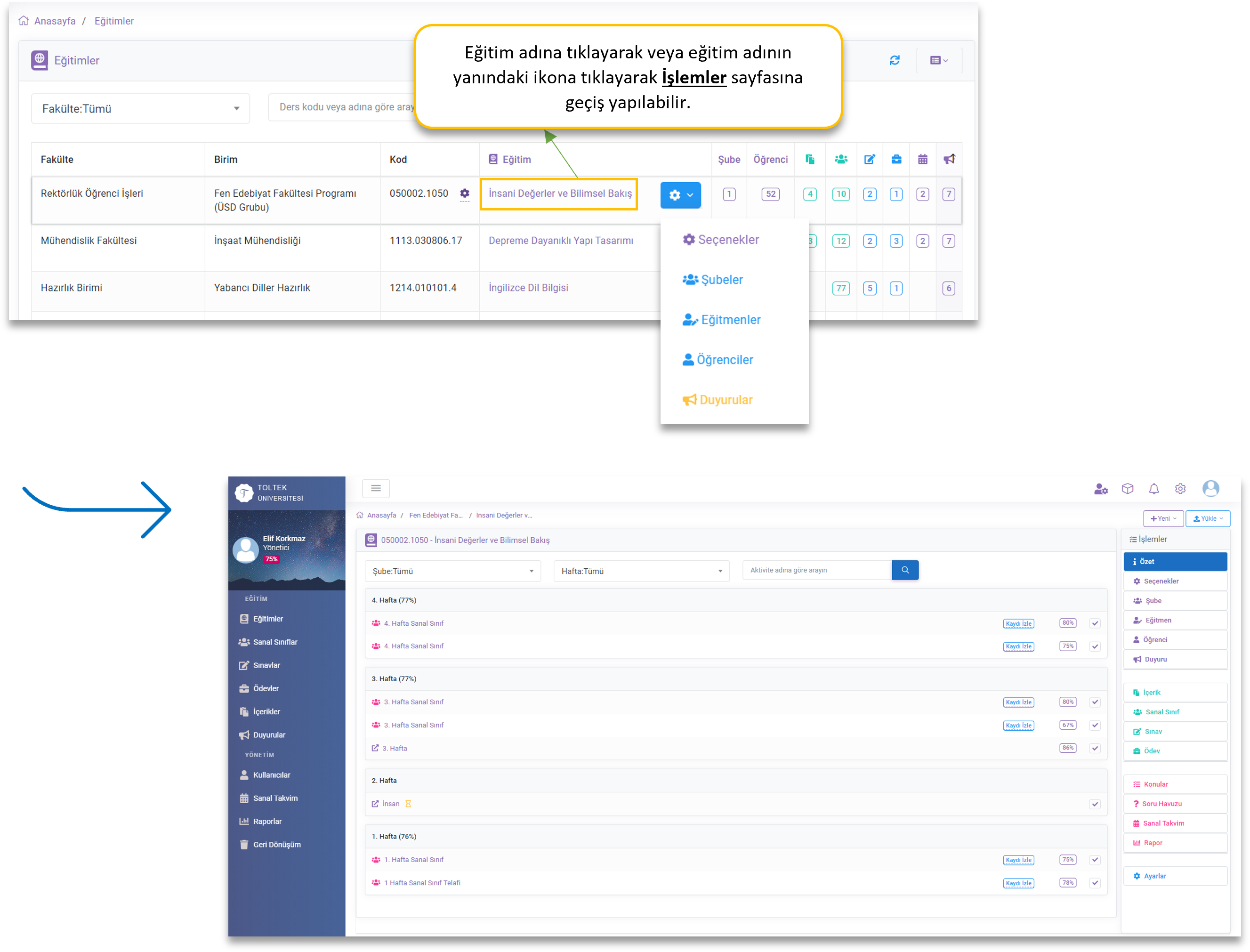Open Sanal Sınıflar in the sidebar
Screen dimensions: 1250x952
click(x=275, y=642)
